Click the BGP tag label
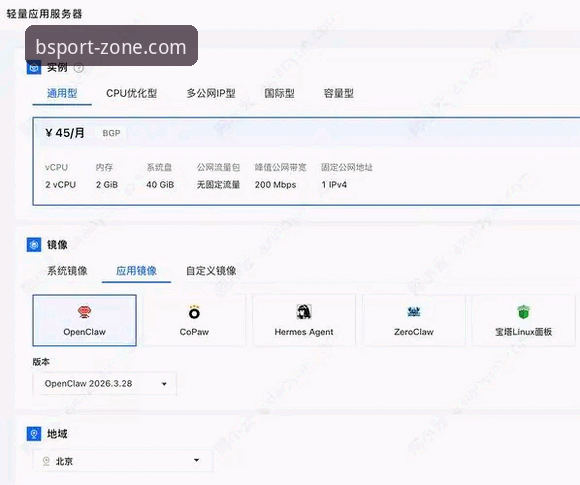The image size is (580, 485). [111, 133]
